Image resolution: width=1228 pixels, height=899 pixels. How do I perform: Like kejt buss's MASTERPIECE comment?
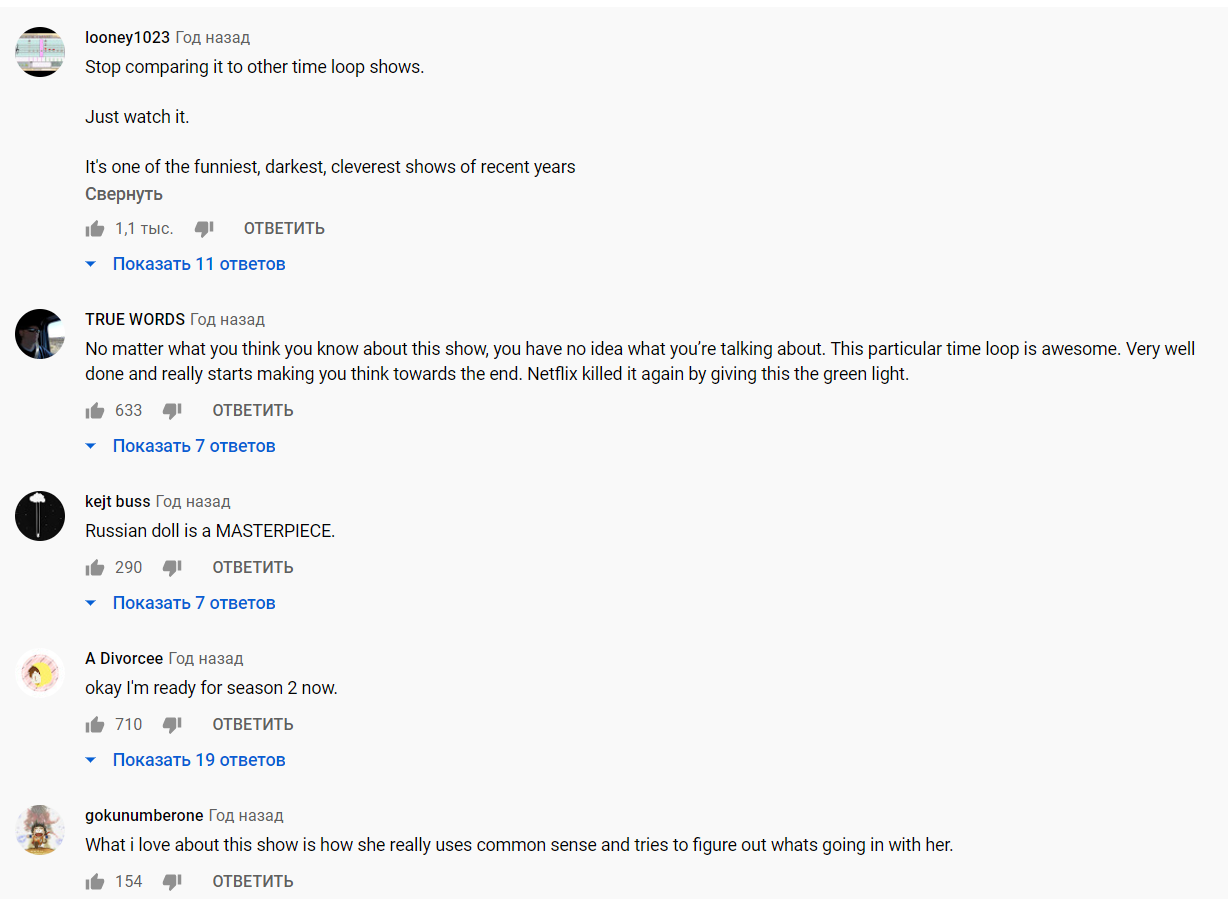(95, 568)
